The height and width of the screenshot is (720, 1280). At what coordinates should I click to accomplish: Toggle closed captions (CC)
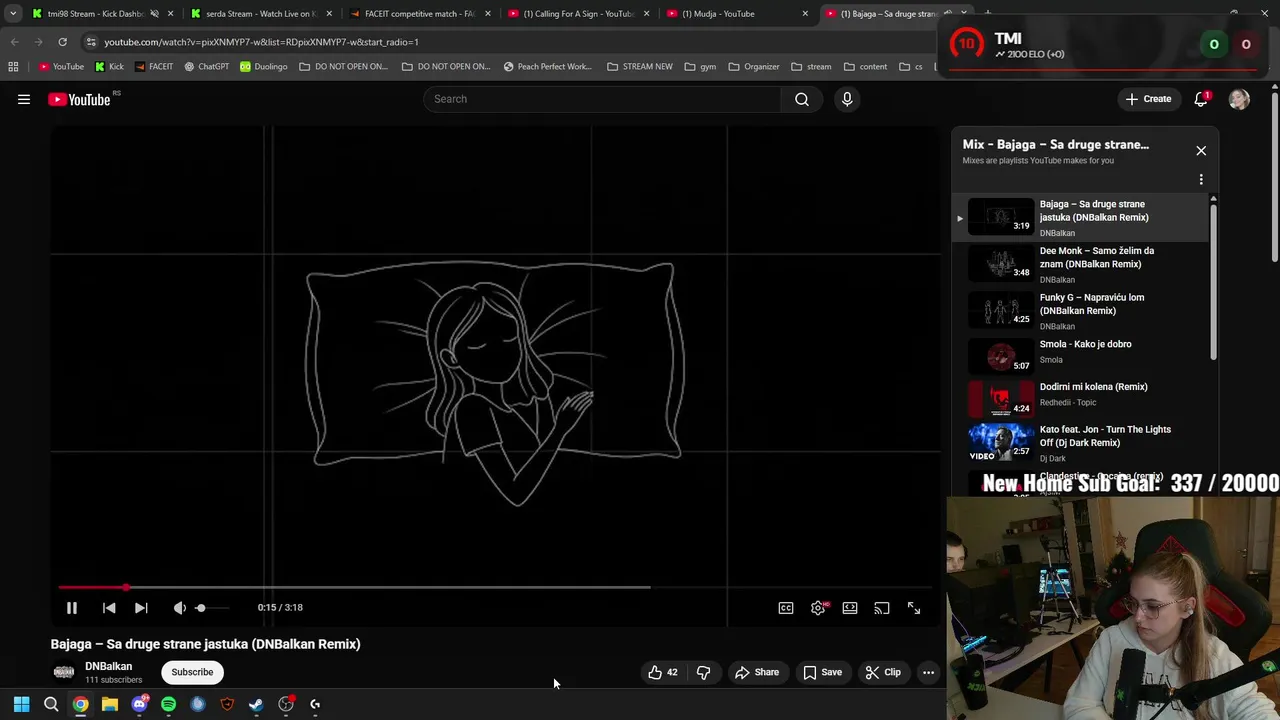point(786,608)
